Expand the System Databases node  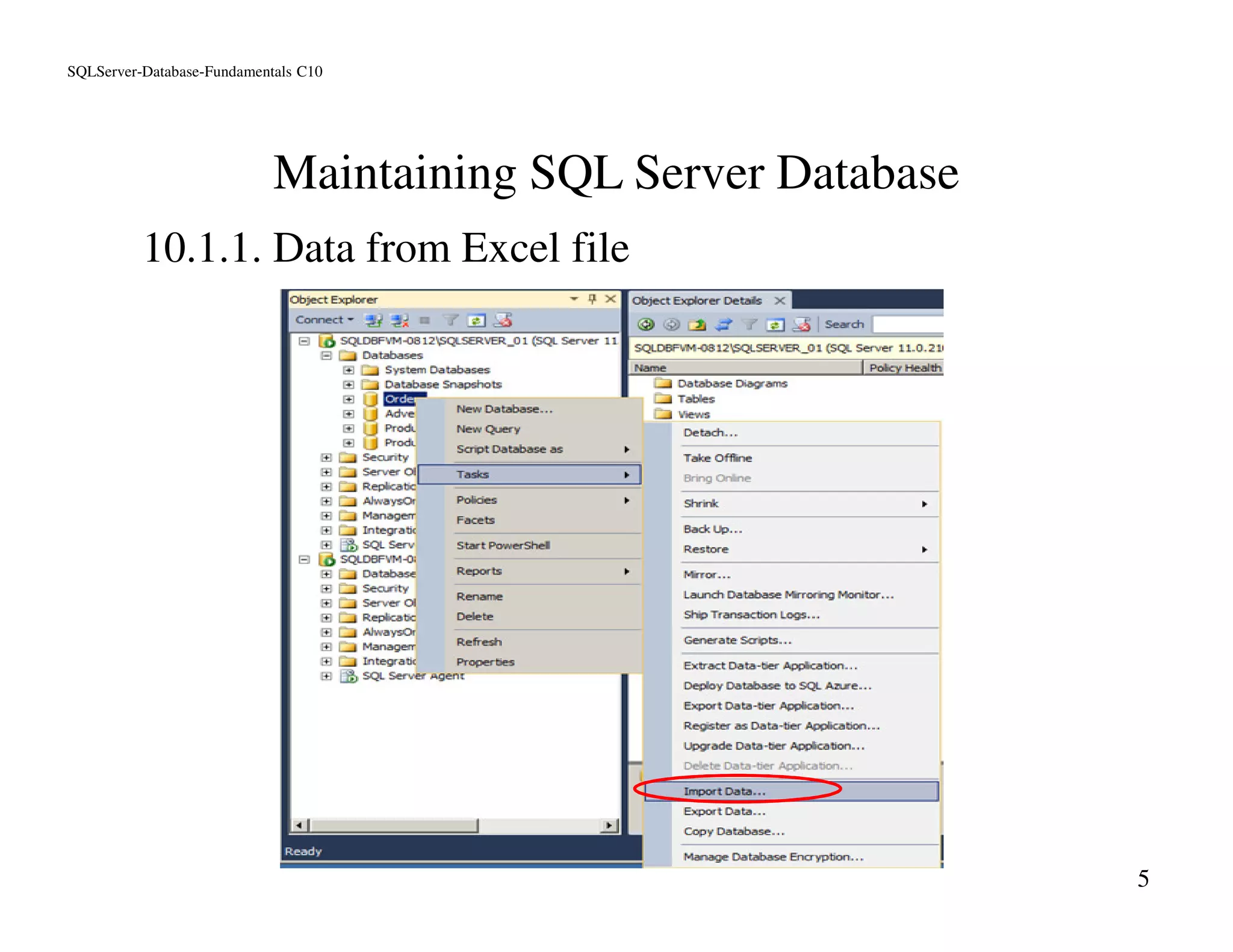pos(349,370)
